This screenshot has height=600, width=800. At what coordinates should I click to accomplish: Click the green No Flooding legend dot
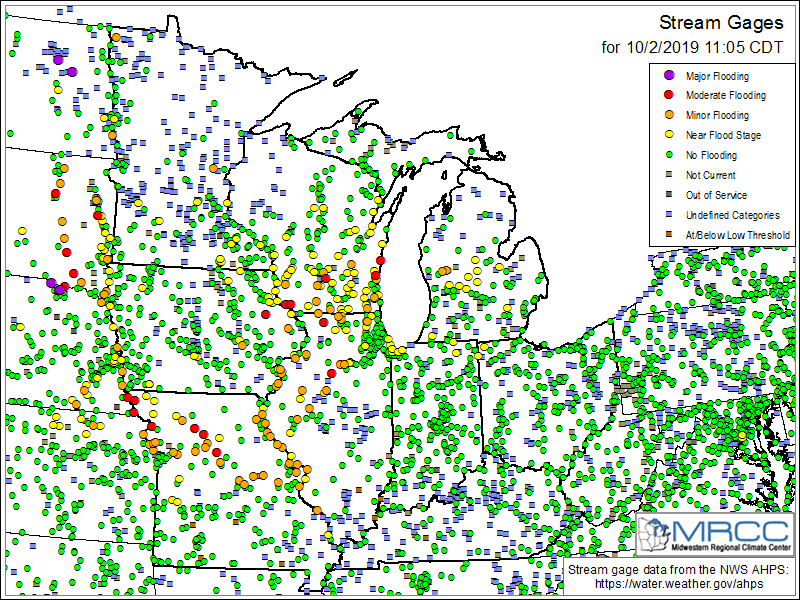coord(669,156)
